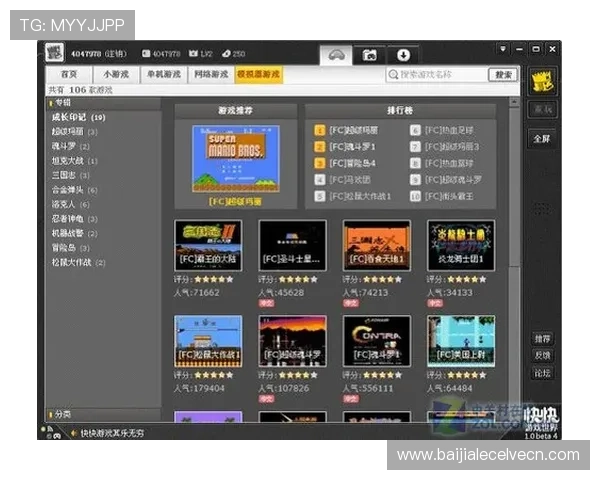The image size is (600, 480).
Task: Select 成长印记 (19) album
Action: coord(79,118)
